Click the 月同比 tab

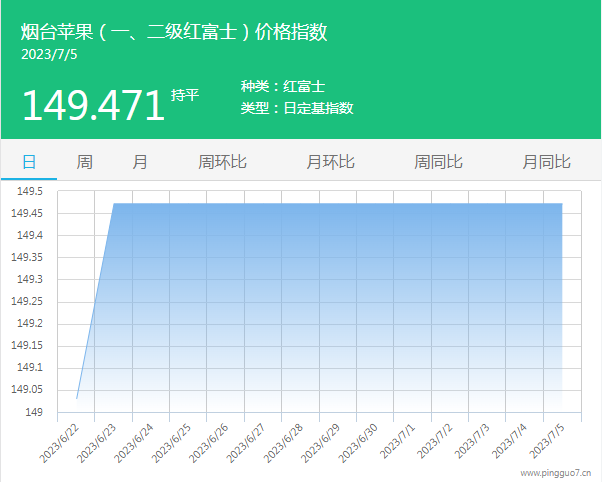click(546, 162)
